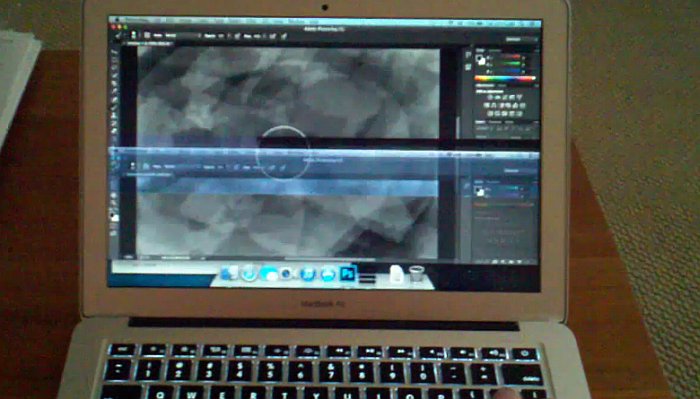Add a Channel Mixer adjustment, second-row fifth icon
Screen dimensions: 700x399
coord(516,106)
